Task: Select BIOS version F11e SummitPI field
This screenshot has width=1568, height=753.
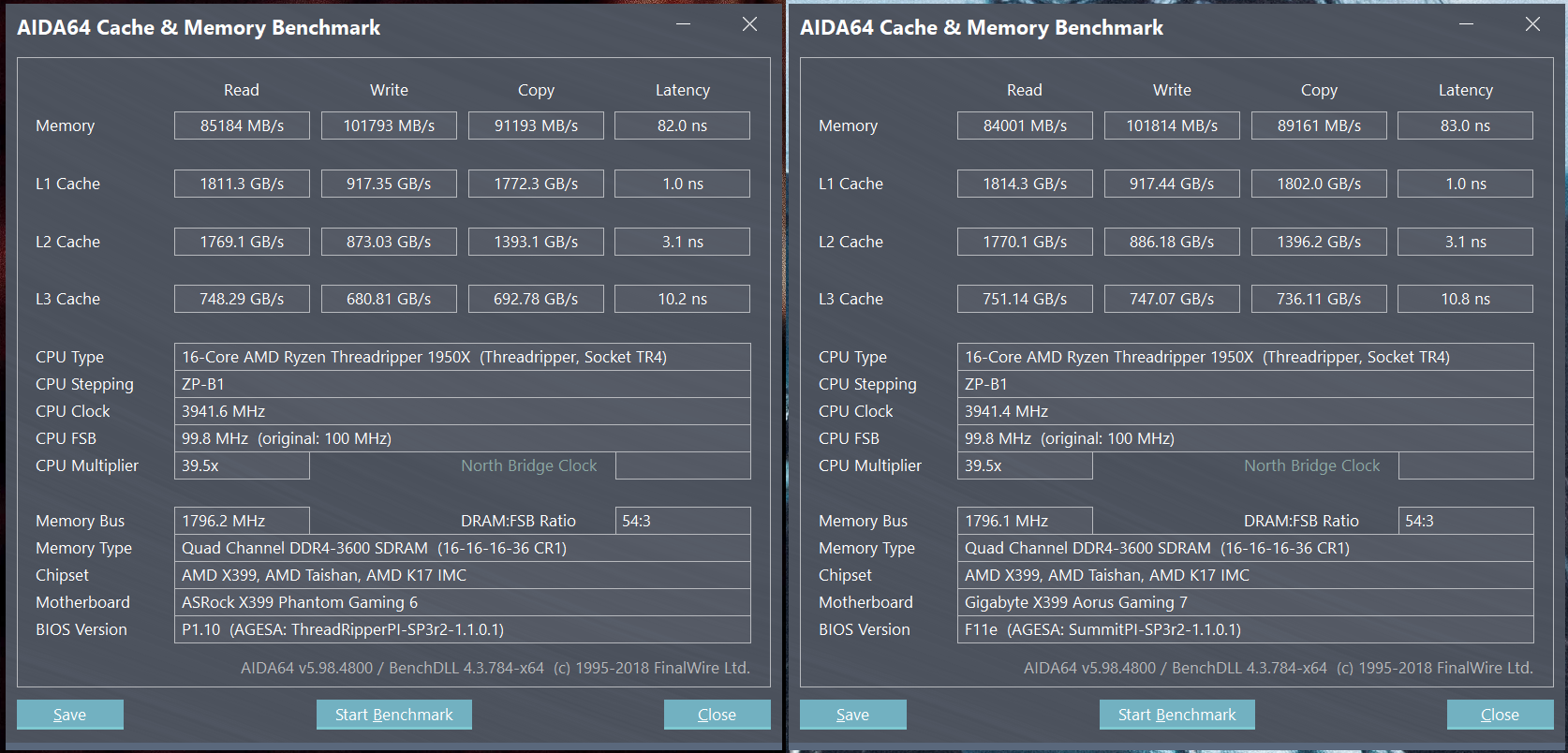Action: click(1246, 629)
